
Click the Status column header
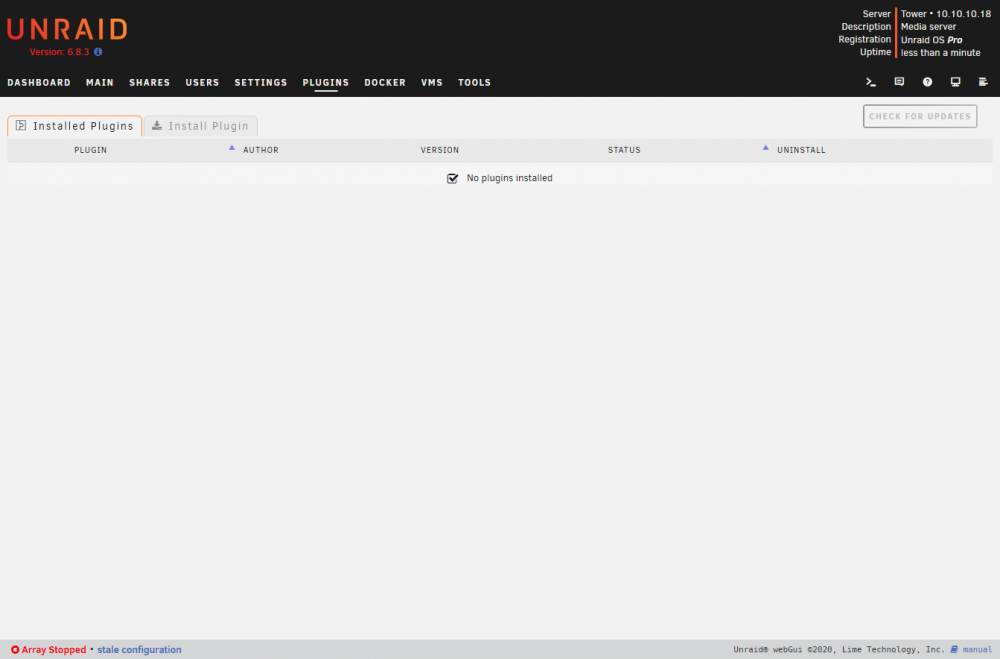(x=624, y=150)
